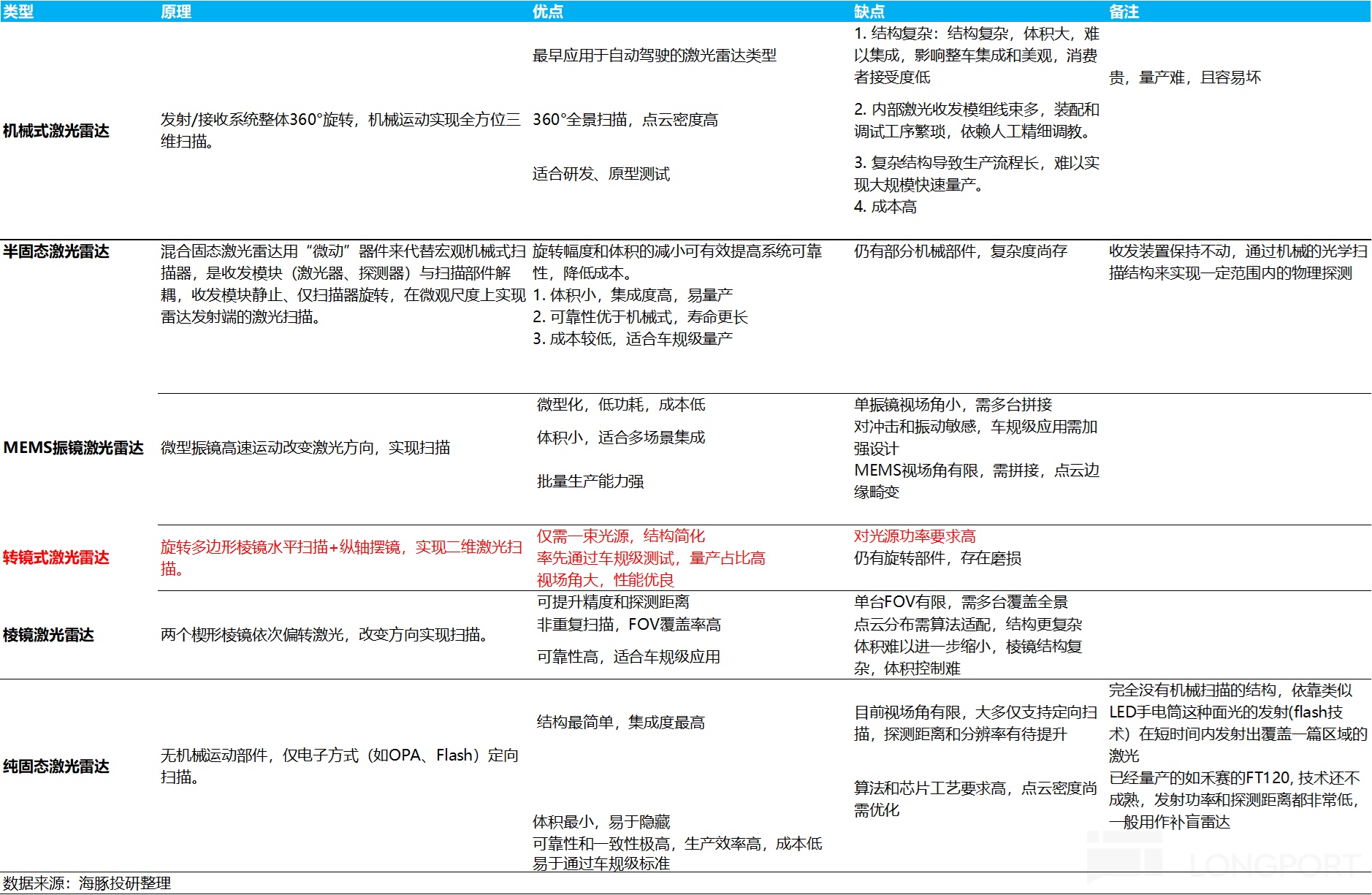This screenshot has height=895, width=1372.
Task: Select the 优点 column header
Action: tap(548, 12)
